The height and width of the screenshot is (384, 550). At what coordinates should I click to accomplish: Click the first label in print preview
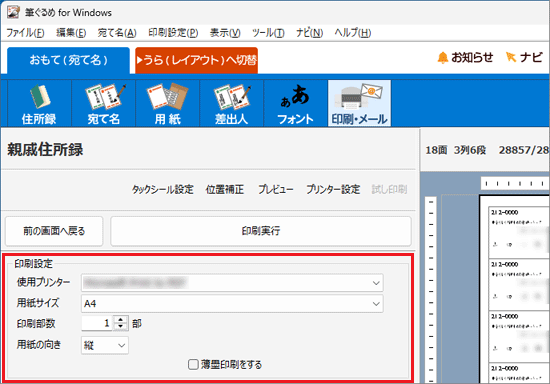click(519, 232)
